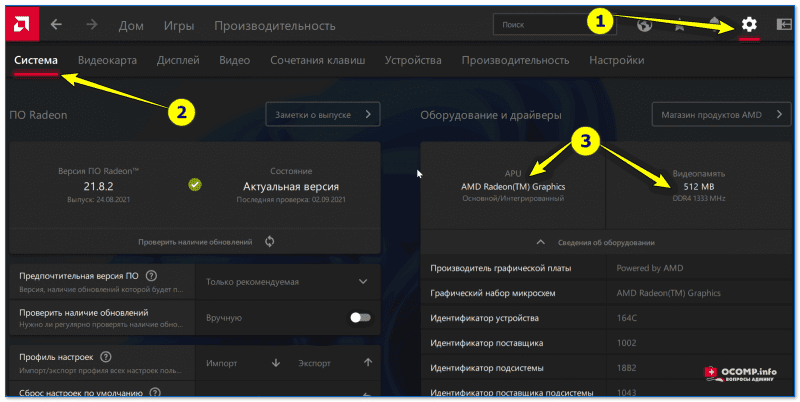
Task: Click the Вручную value text
Action: click(x=223, y=318)
